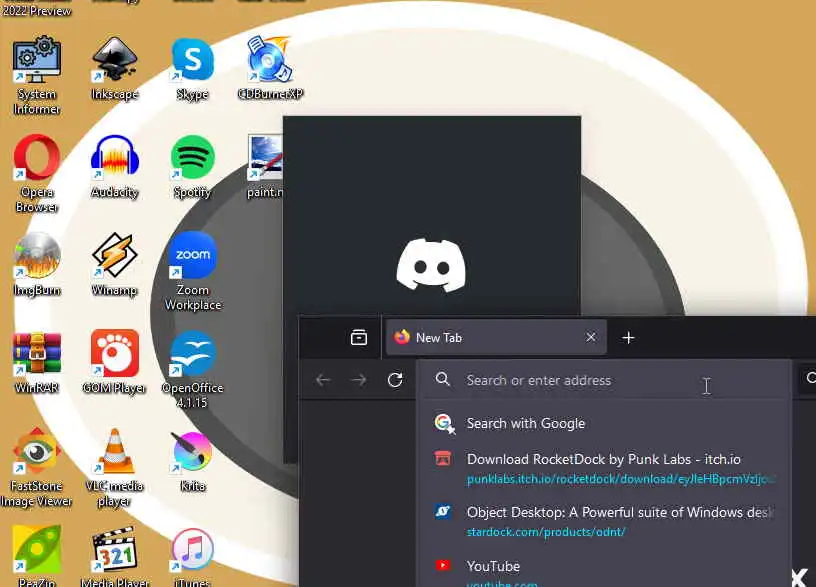Open the Skype desktop icon
Viewport: 816px width, 587px height.
tap(193, 69)
